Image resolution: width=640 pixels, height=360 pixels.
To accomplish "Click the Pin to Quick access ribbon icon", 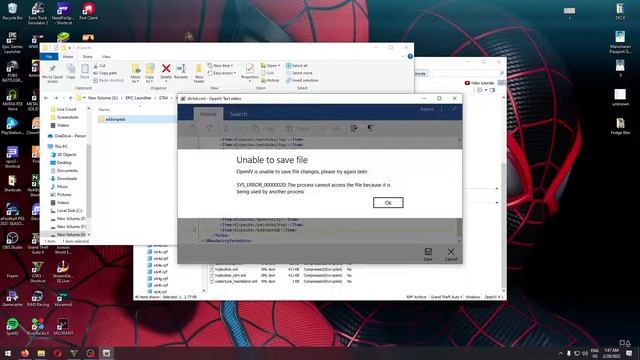I will tap(52, 73).
